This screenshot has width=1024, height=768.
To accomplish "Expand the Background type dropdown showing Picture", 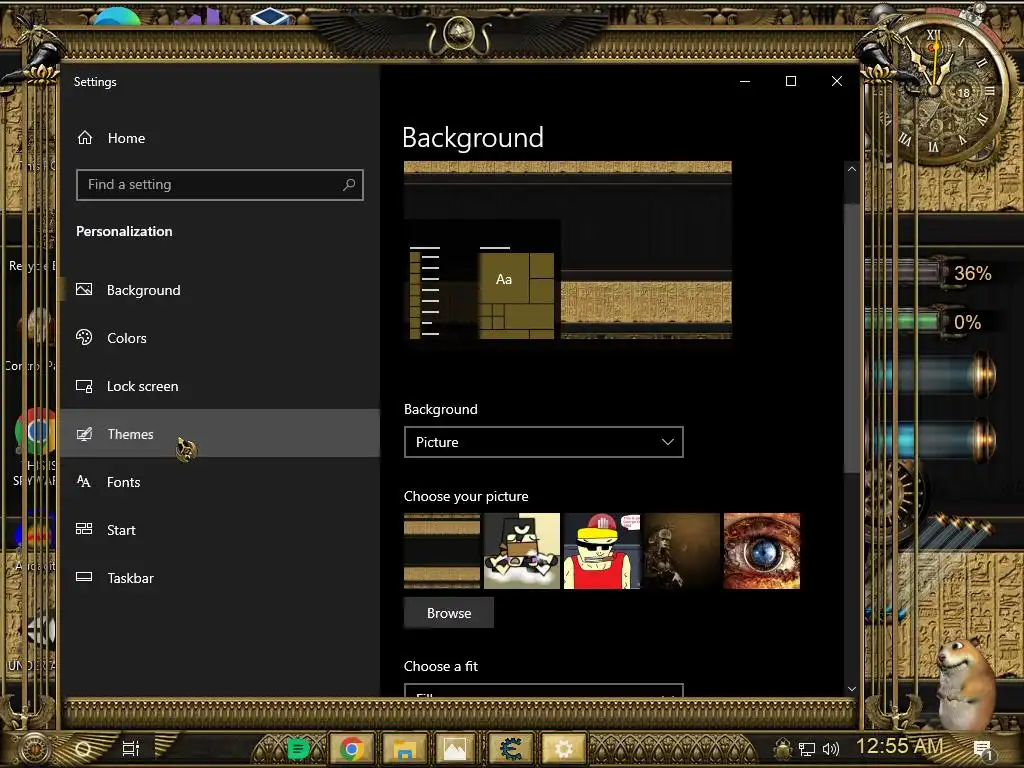I will [x=543, y=442].
